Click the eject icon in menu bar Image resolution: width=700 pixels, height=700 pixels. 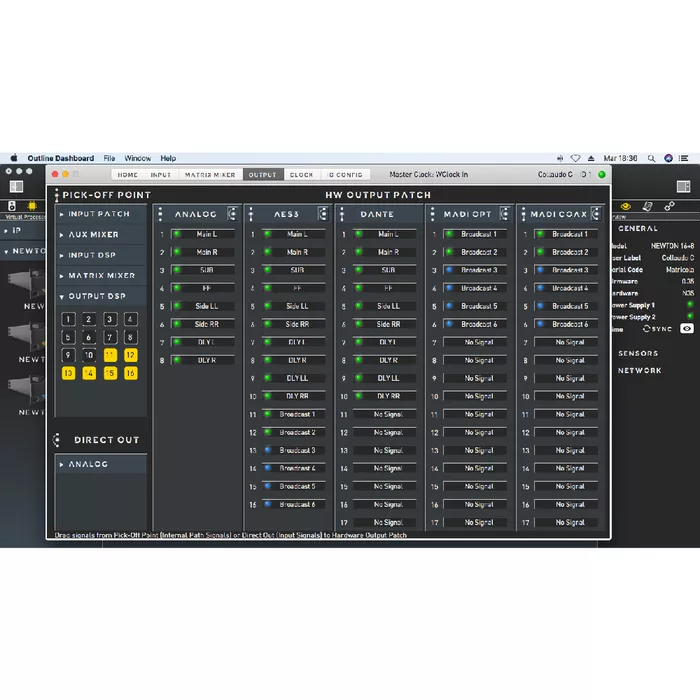click(x=591, y=158)
